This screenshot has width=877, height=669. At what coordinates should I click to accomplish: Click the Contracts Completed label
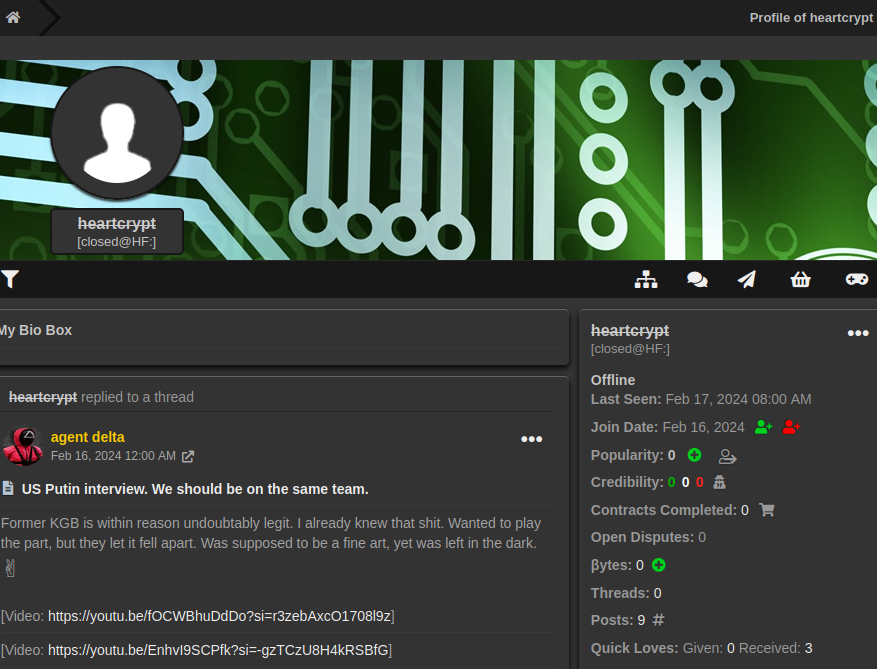pyautogui.click(x=664, y=510)
